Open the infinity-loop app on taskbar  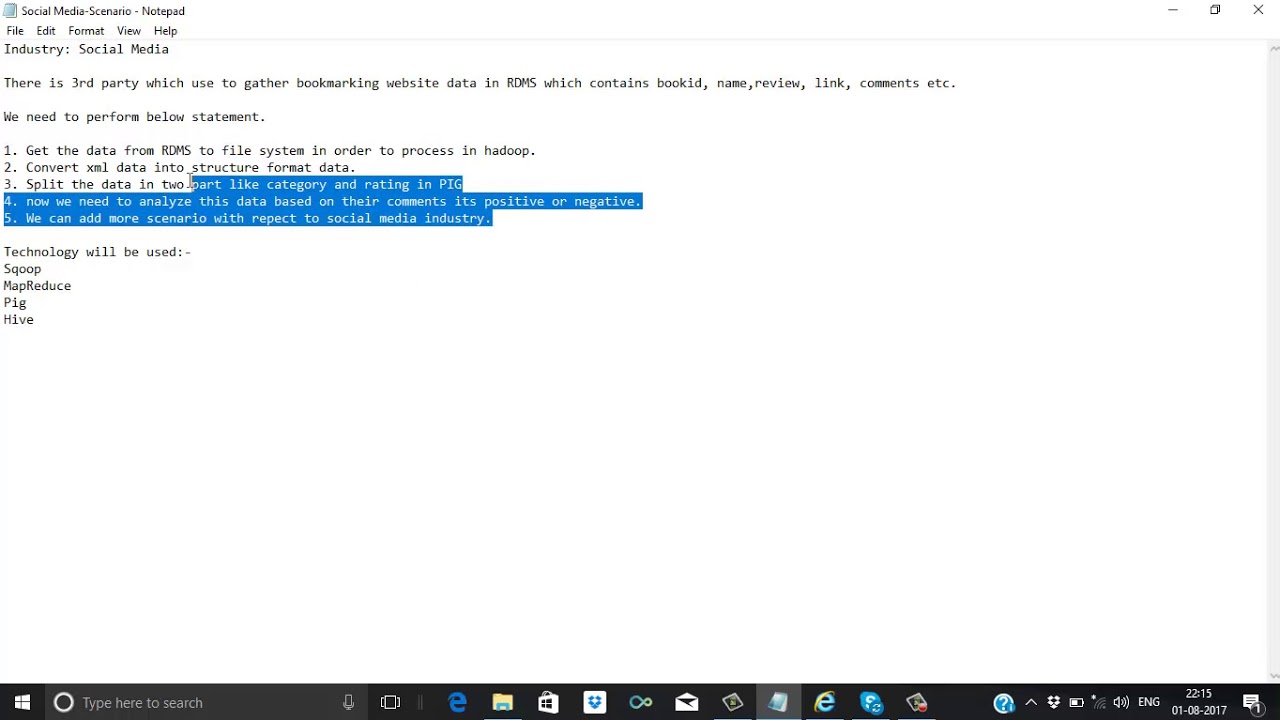pyautogui.click(x=641, y=702)
